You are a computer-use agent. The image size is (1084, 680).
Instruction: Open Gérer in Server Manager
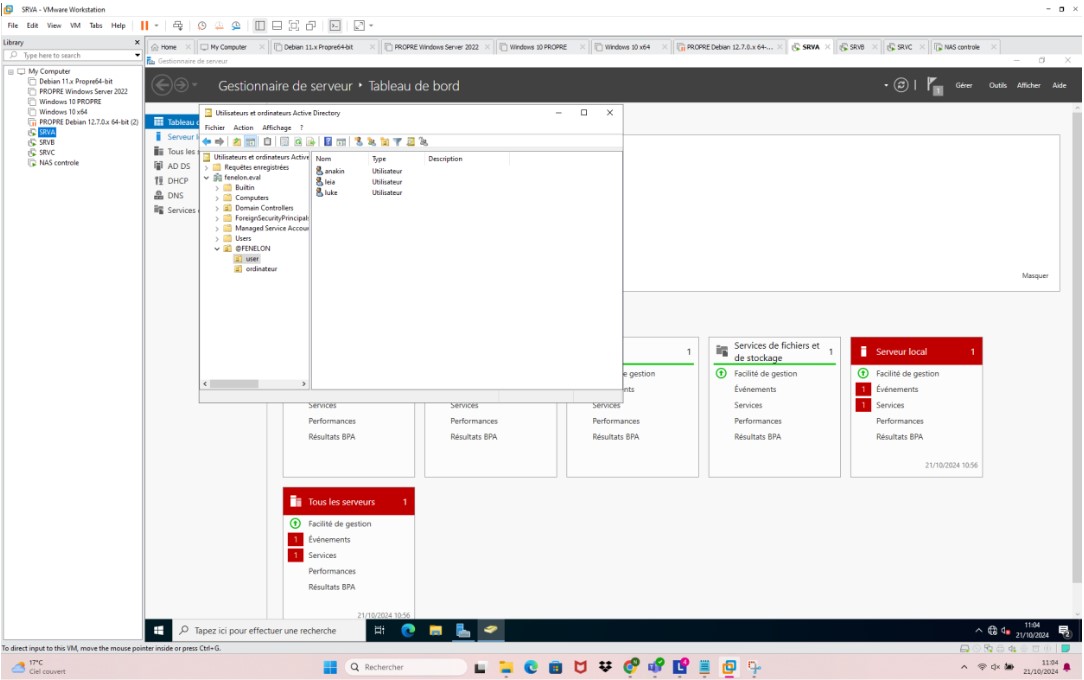pyautogui.click(x=964, y=86)
